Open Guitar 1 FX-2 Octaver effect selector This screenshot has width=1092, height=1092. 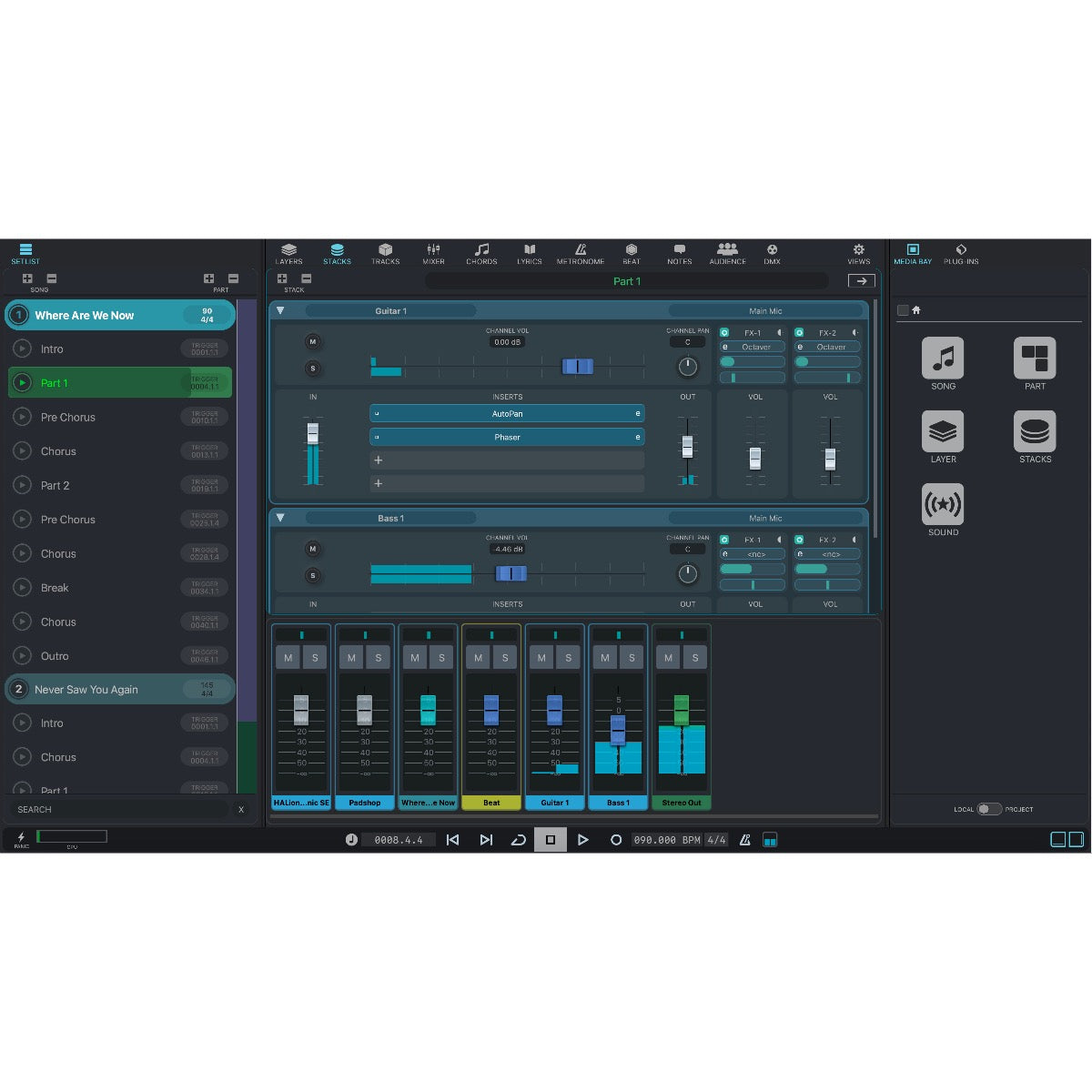[827, 347]
